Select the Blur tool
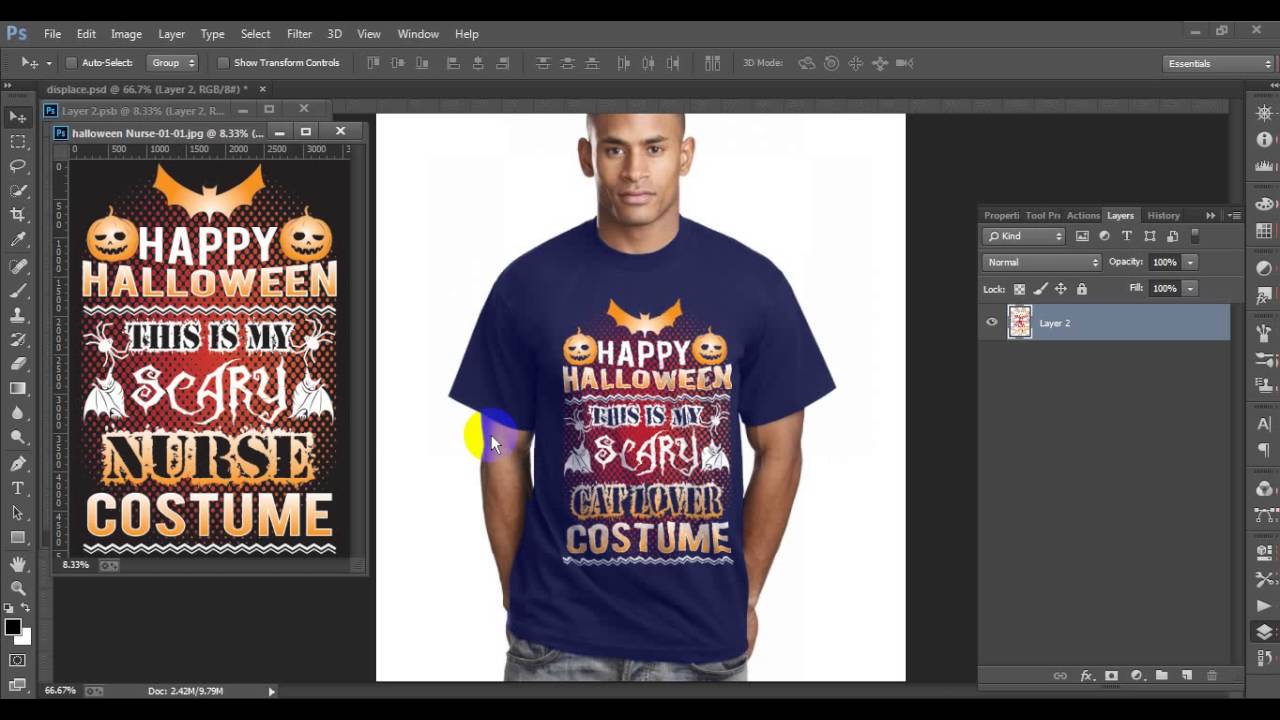Image resolution: width=1280 pixels, height=720 pixels. coord(18,413)
